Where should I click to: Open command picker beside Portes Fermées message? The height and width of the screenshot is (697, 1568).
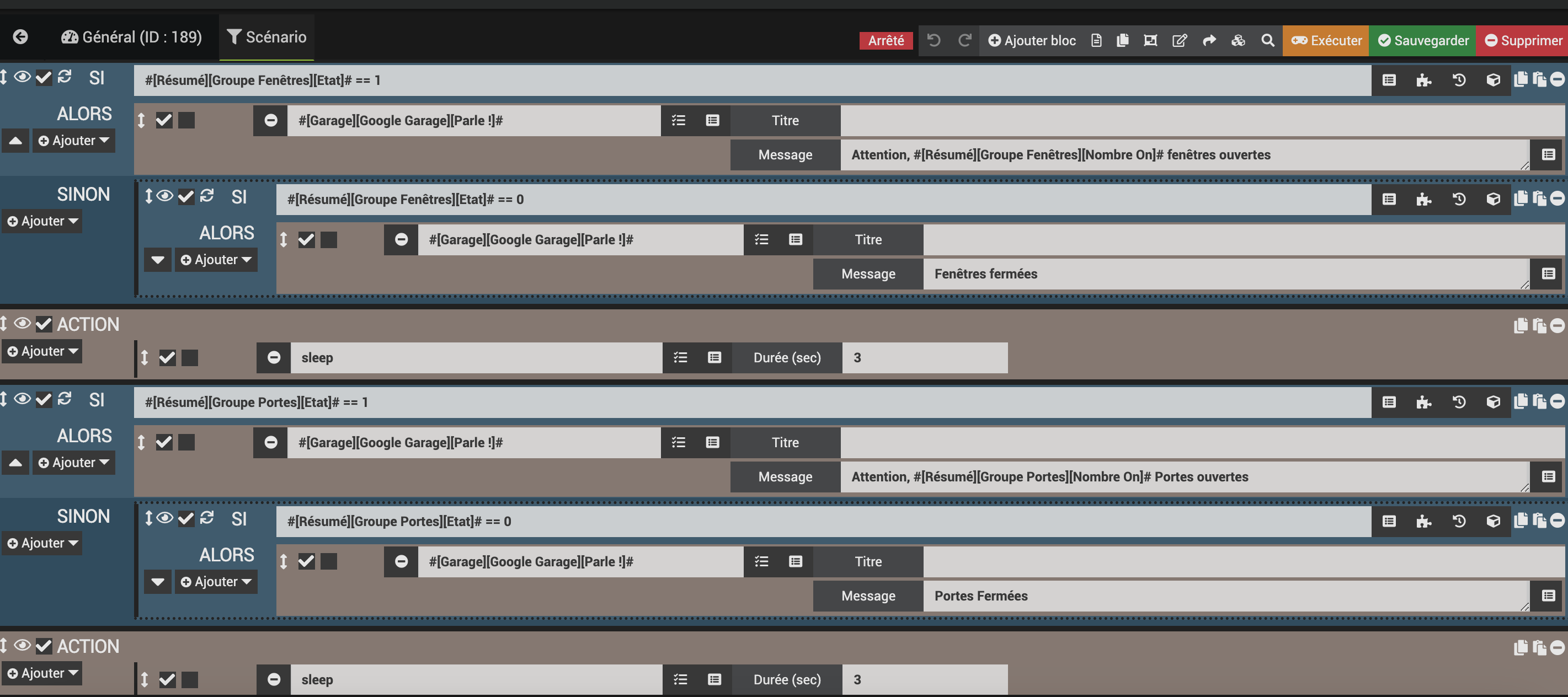(1549, 596)
